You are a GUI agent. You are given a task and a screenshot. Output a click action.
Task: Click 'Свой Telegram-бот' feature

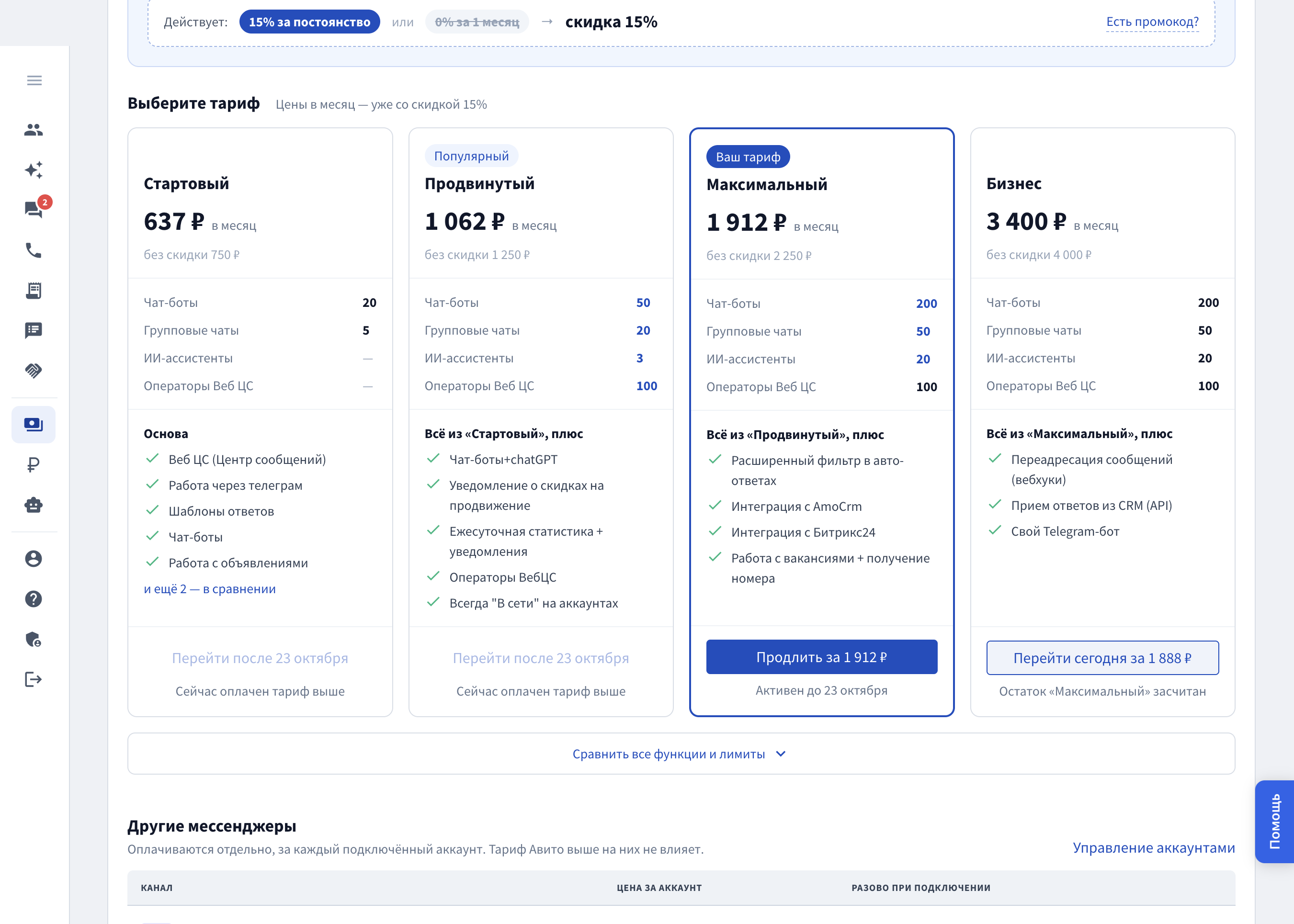[1065, 531]
